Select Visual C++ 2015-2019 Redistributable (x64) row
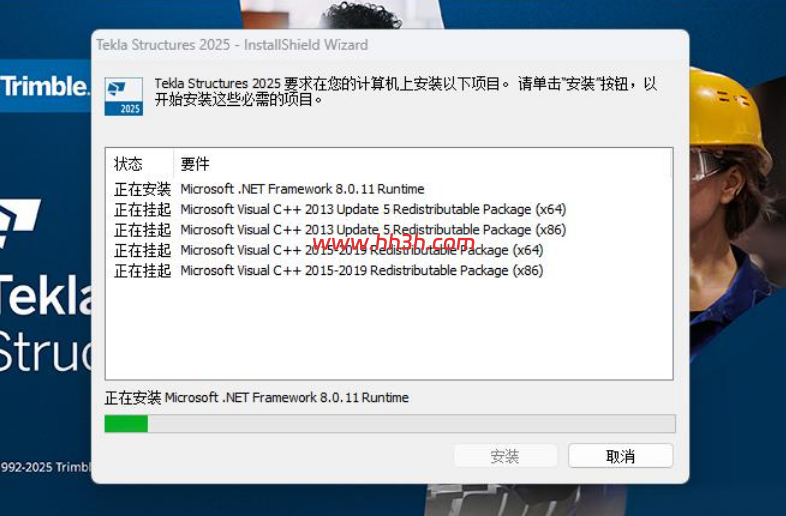 388,250
